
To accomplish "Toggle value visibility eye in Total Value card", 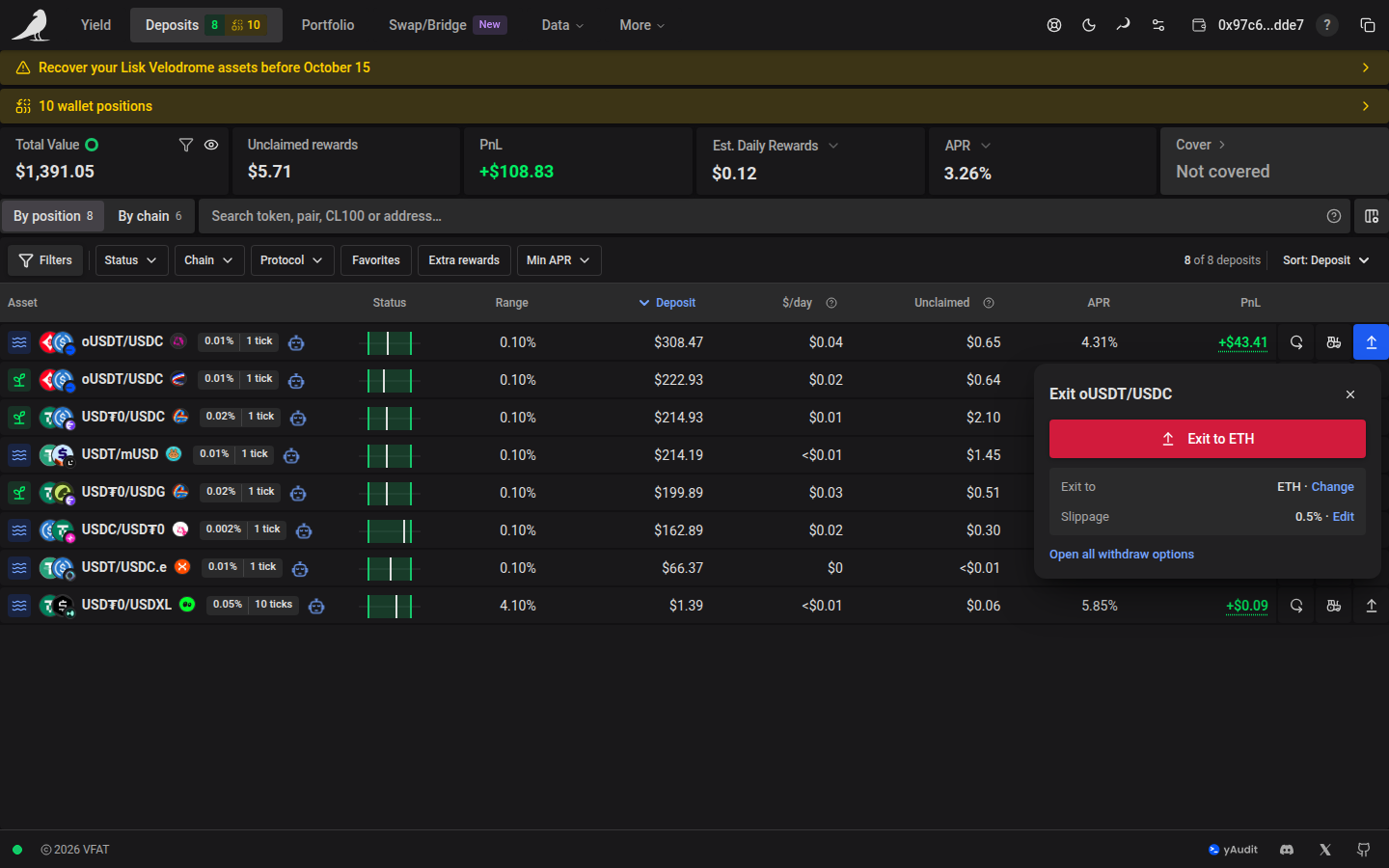I will 211,145.
